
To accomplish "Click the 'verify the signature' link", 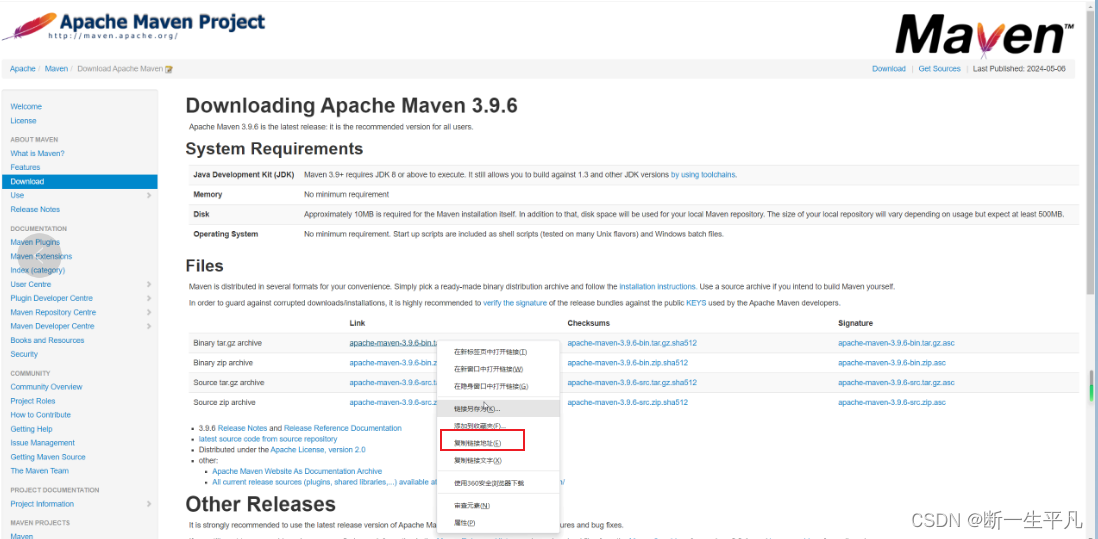I will click(x=515, y=303).
